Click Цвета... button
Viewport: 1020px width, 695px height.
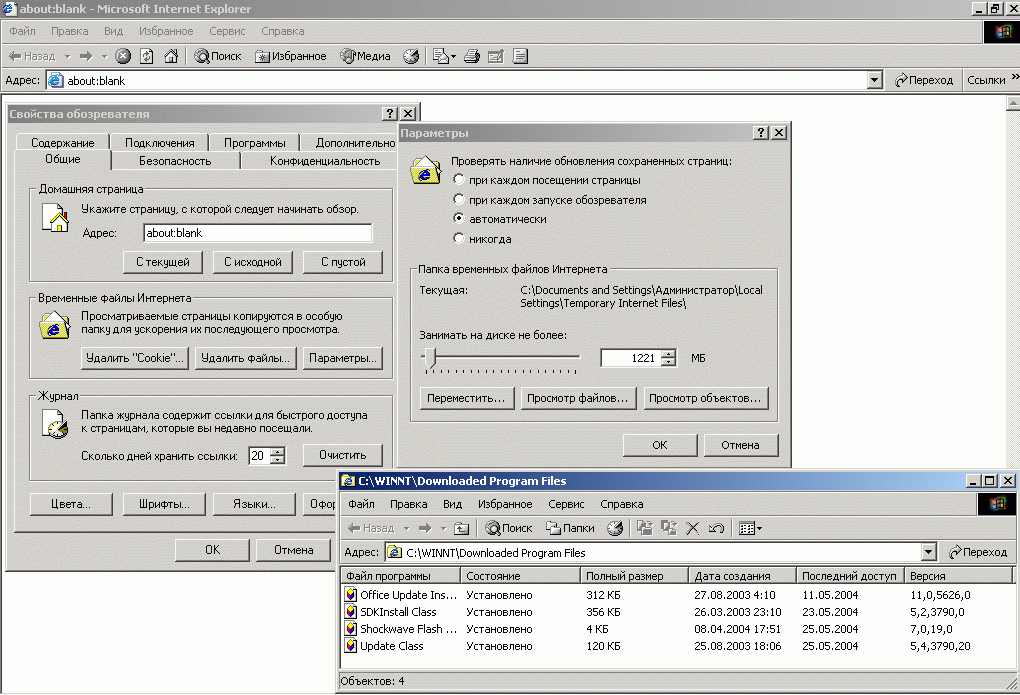tap(71, 504)
